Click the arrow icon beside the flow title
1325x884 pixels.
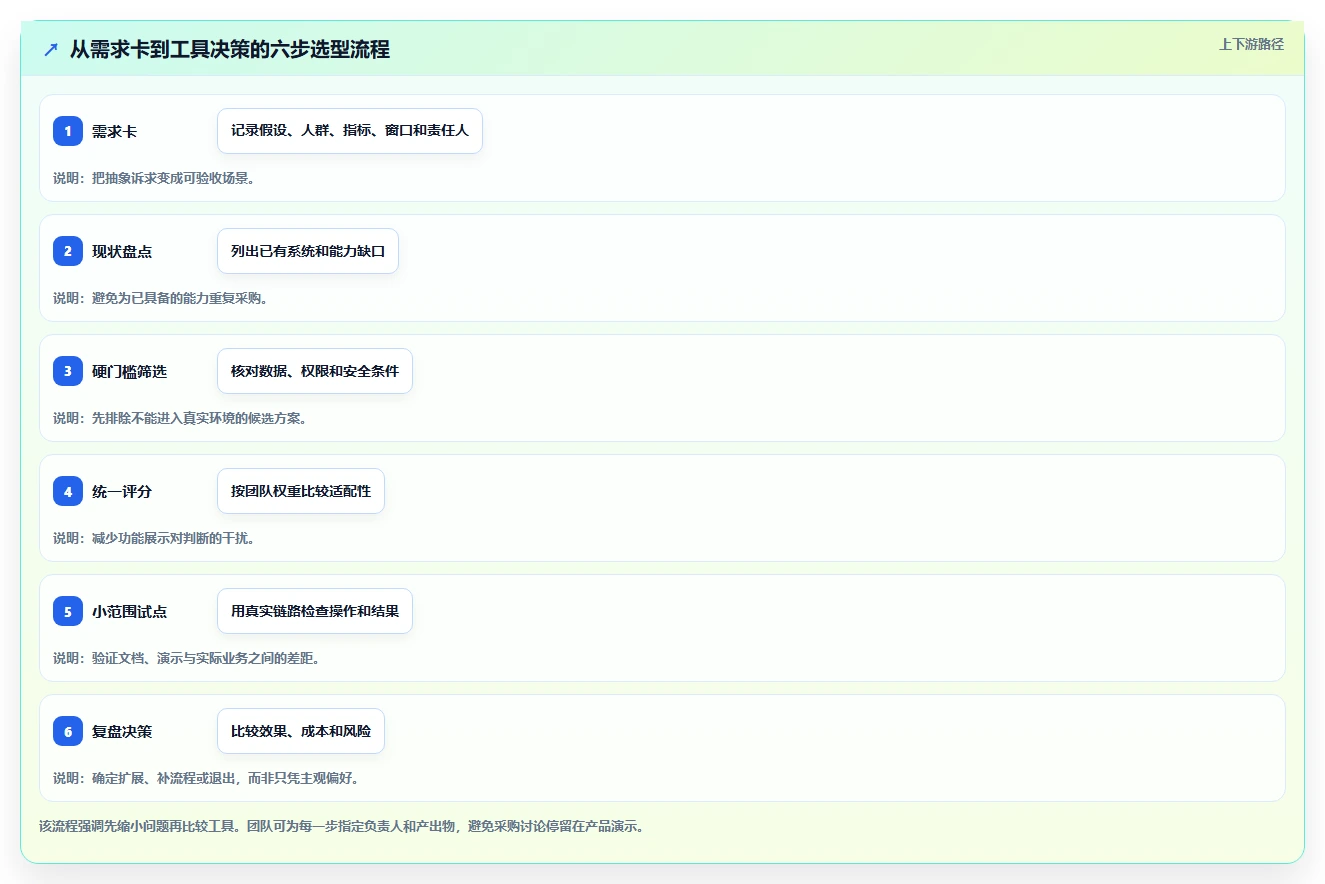[51, 49]
